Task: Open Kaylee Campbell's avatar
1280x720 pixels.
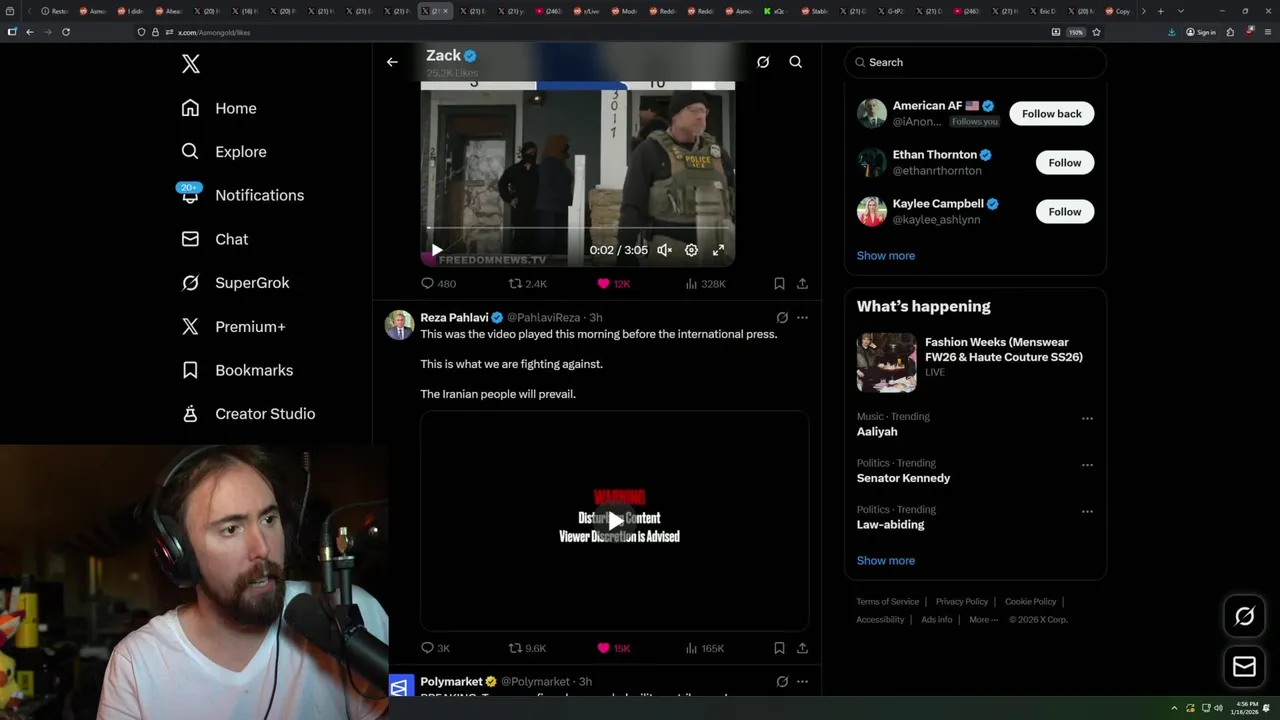Action: [x=872, y=212]
